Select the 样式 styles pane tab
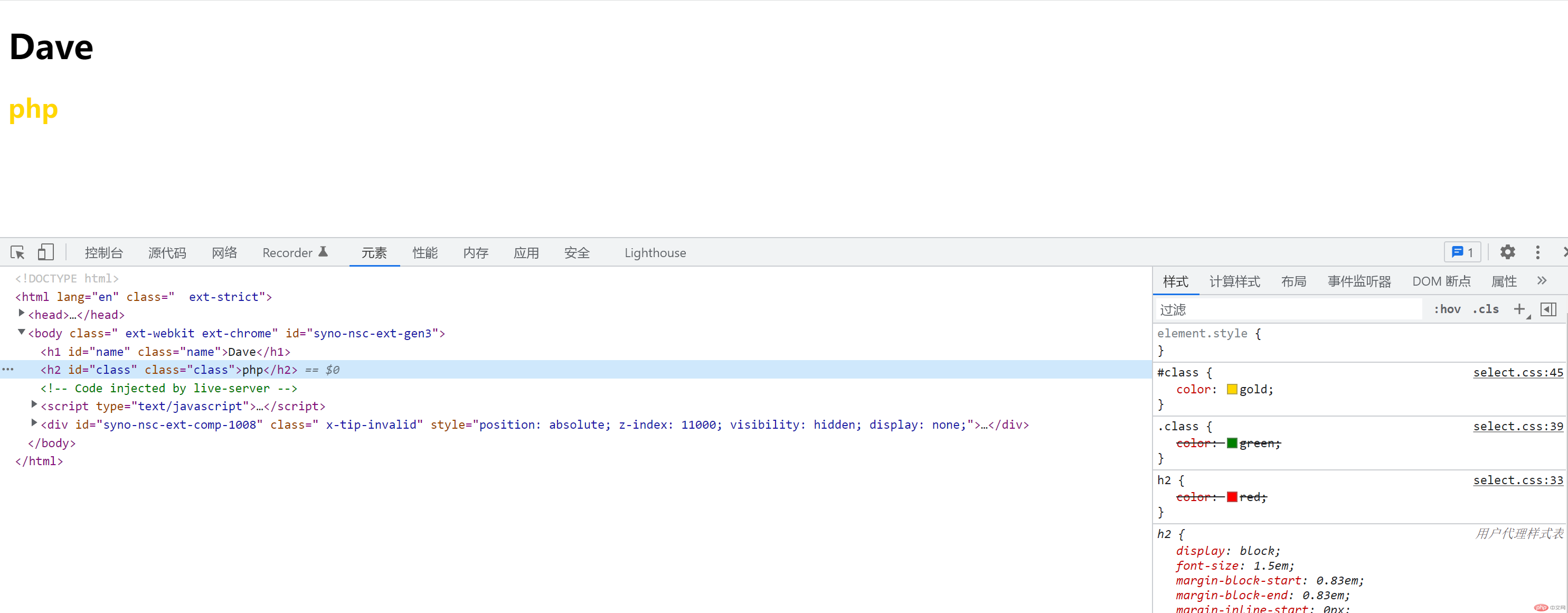The image size is (1568, 613). tap(1175, 281)
